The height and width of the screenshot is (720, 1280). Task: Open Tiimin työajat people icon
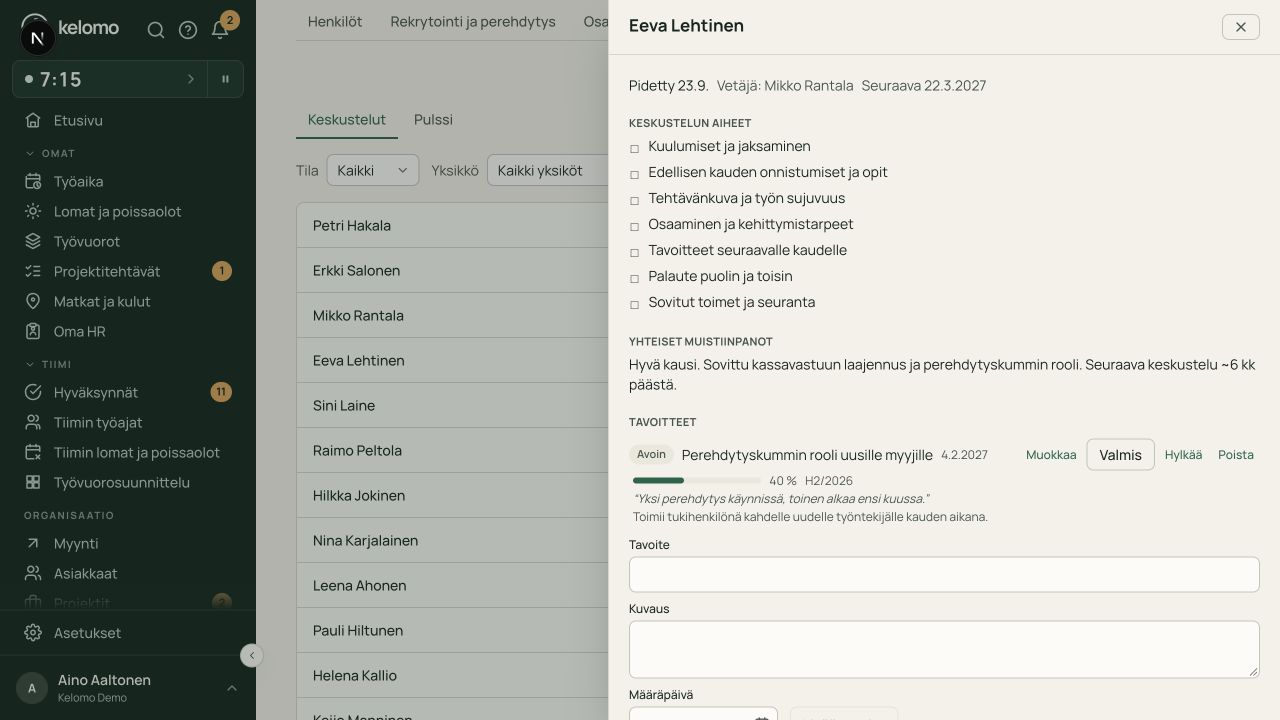point(33,422)
